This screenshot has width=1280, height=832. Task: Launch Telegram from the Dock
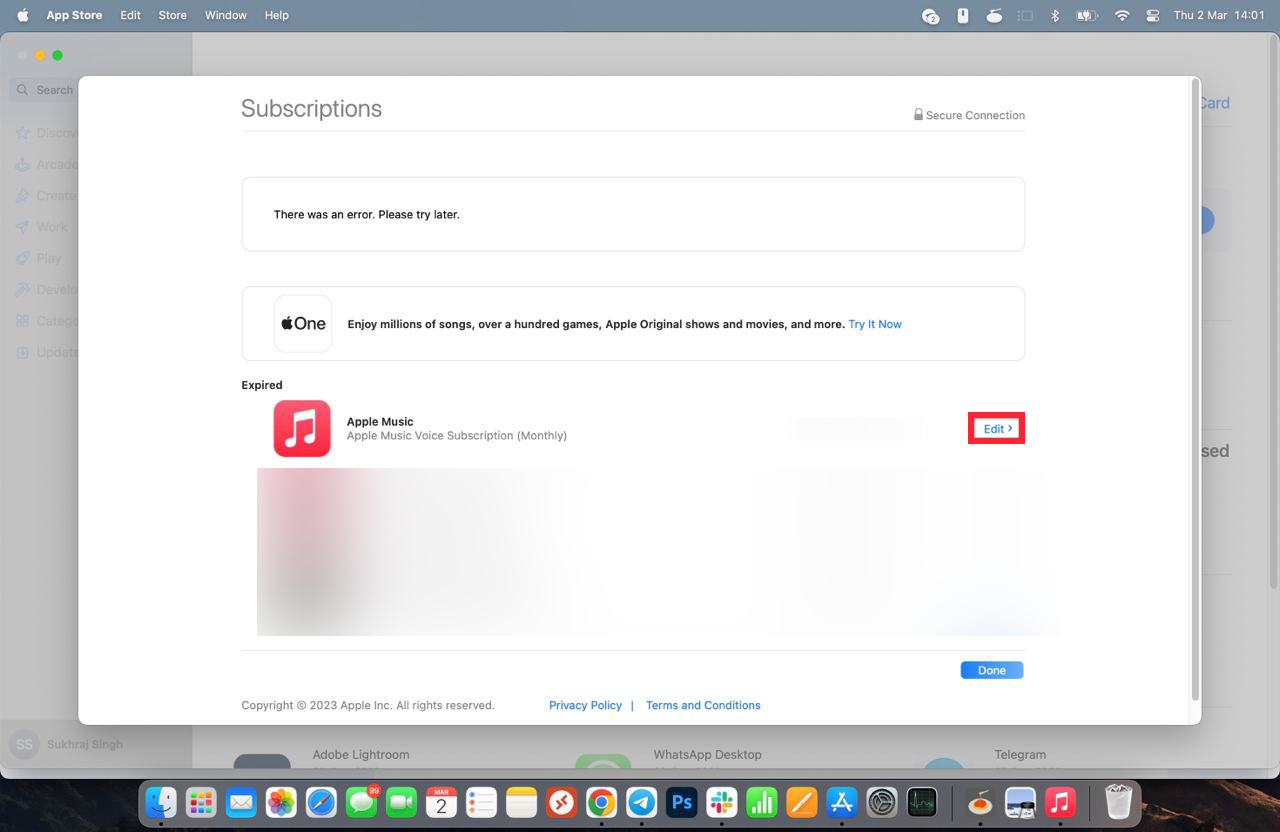(x=641, y=802)
